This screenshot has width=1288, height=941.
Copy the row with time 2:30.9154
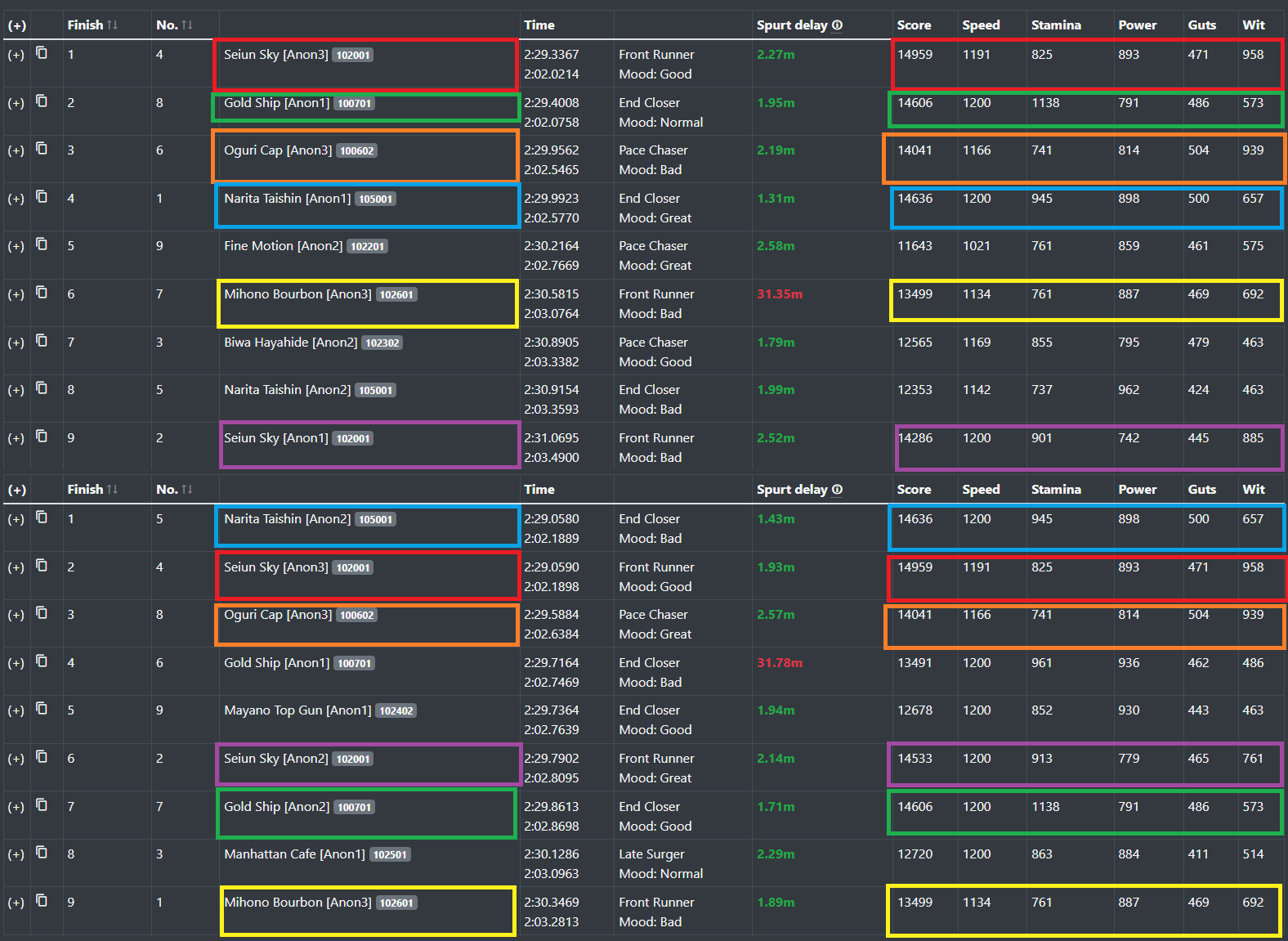click(x=42, y=388)
